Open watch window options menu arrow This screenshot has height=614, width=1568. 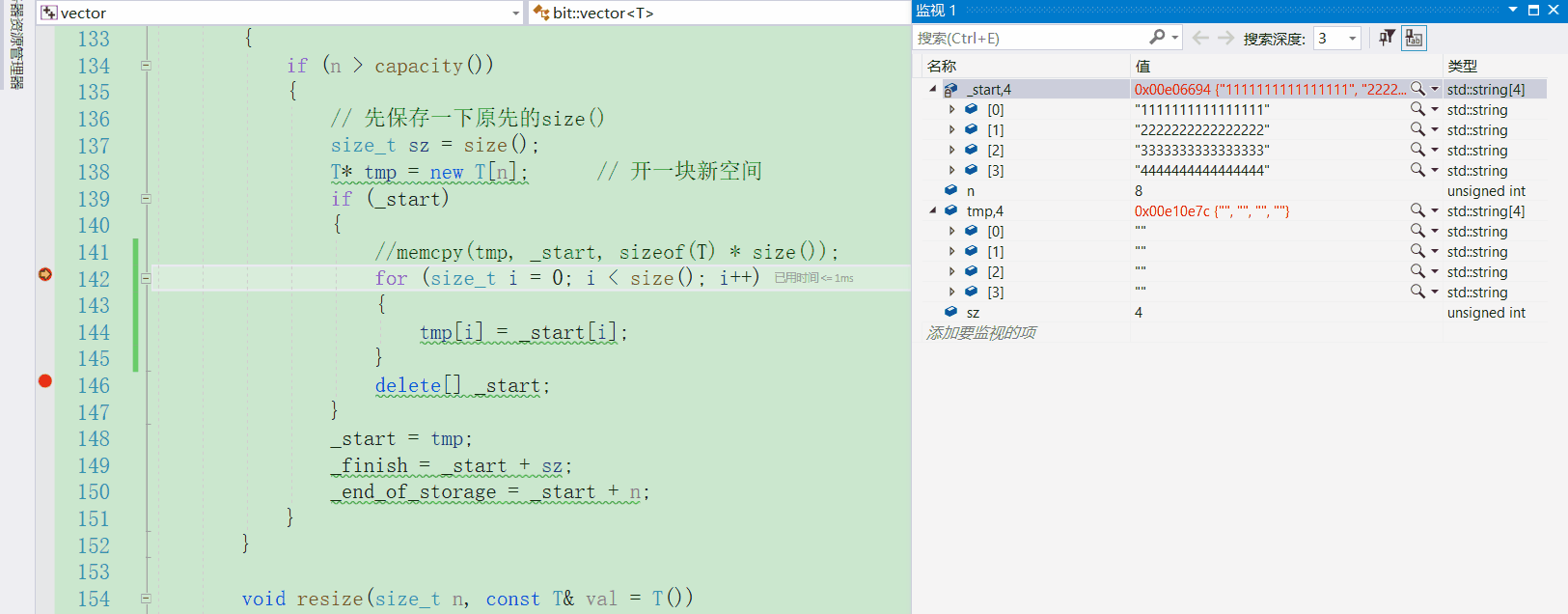1513,10
